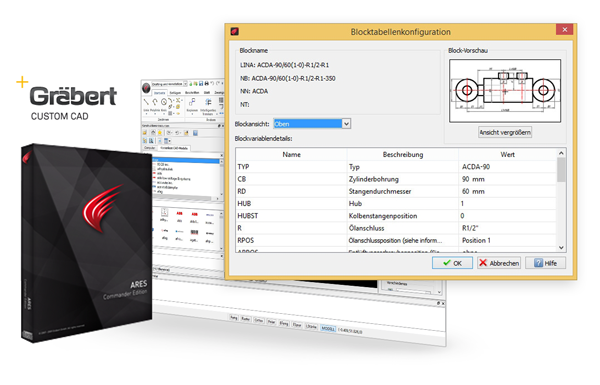Viewport: 600px width, 385px height.
Task: Toggle Polar in the status bar
Action: (x=271, y=322)
